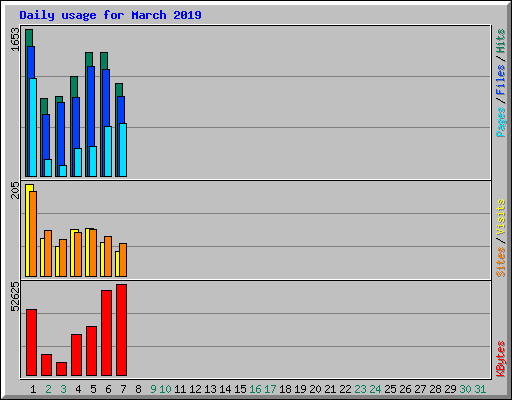Click day label 5 on the axis
This screenshot has width=512, height=400.
click(93, 389)
